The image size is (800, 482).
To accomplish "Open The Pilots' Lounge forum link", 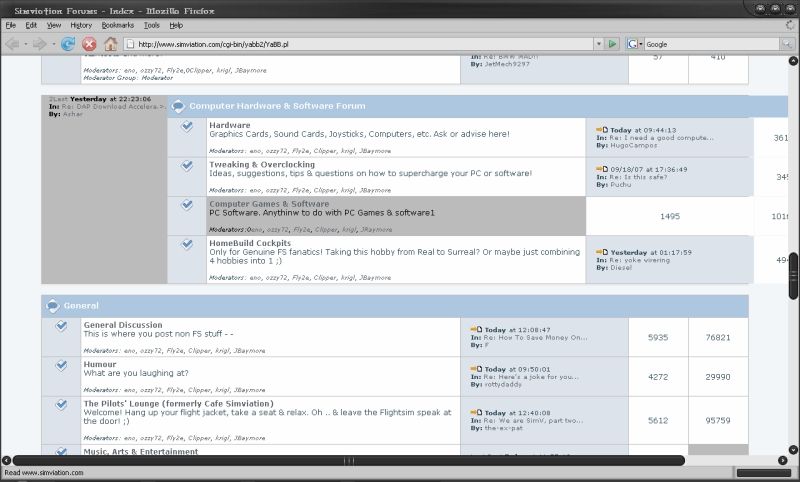I will click(178, 404).
